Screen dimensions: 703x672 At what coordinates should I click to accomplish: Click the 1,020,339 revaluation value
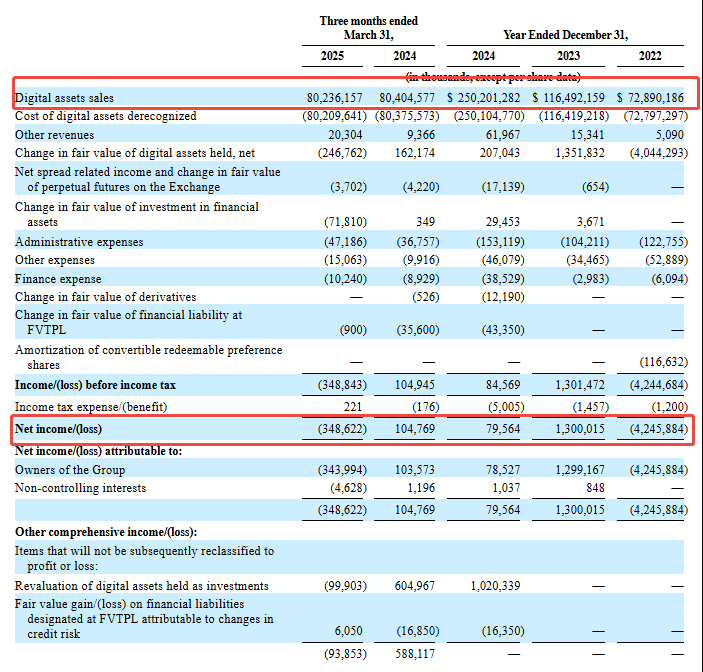[495, 585]
